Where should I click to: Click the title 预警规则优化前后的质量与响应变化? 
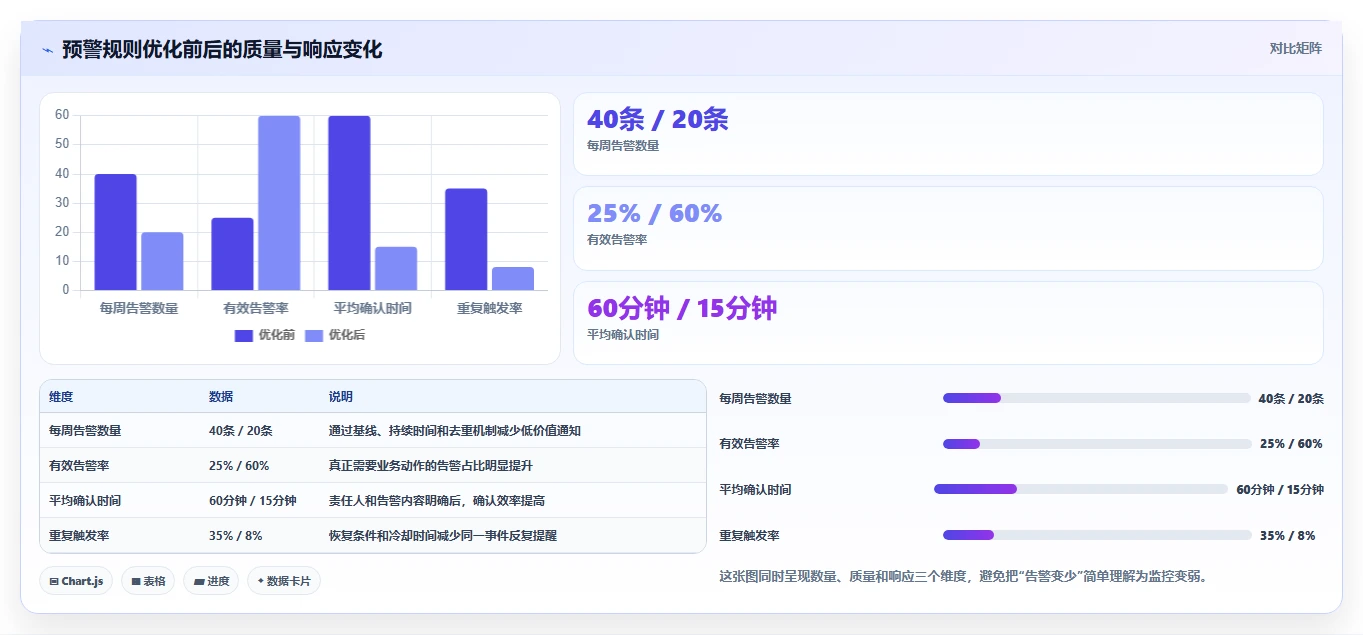click(x=222, y=50)
